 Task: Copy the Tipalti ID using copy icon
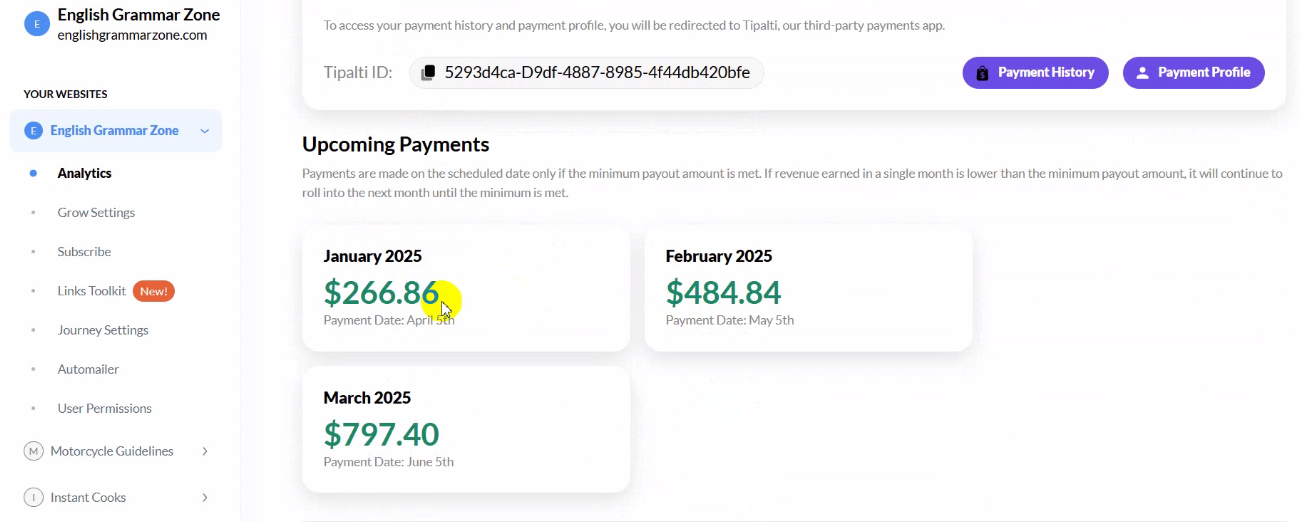[428, 72]
